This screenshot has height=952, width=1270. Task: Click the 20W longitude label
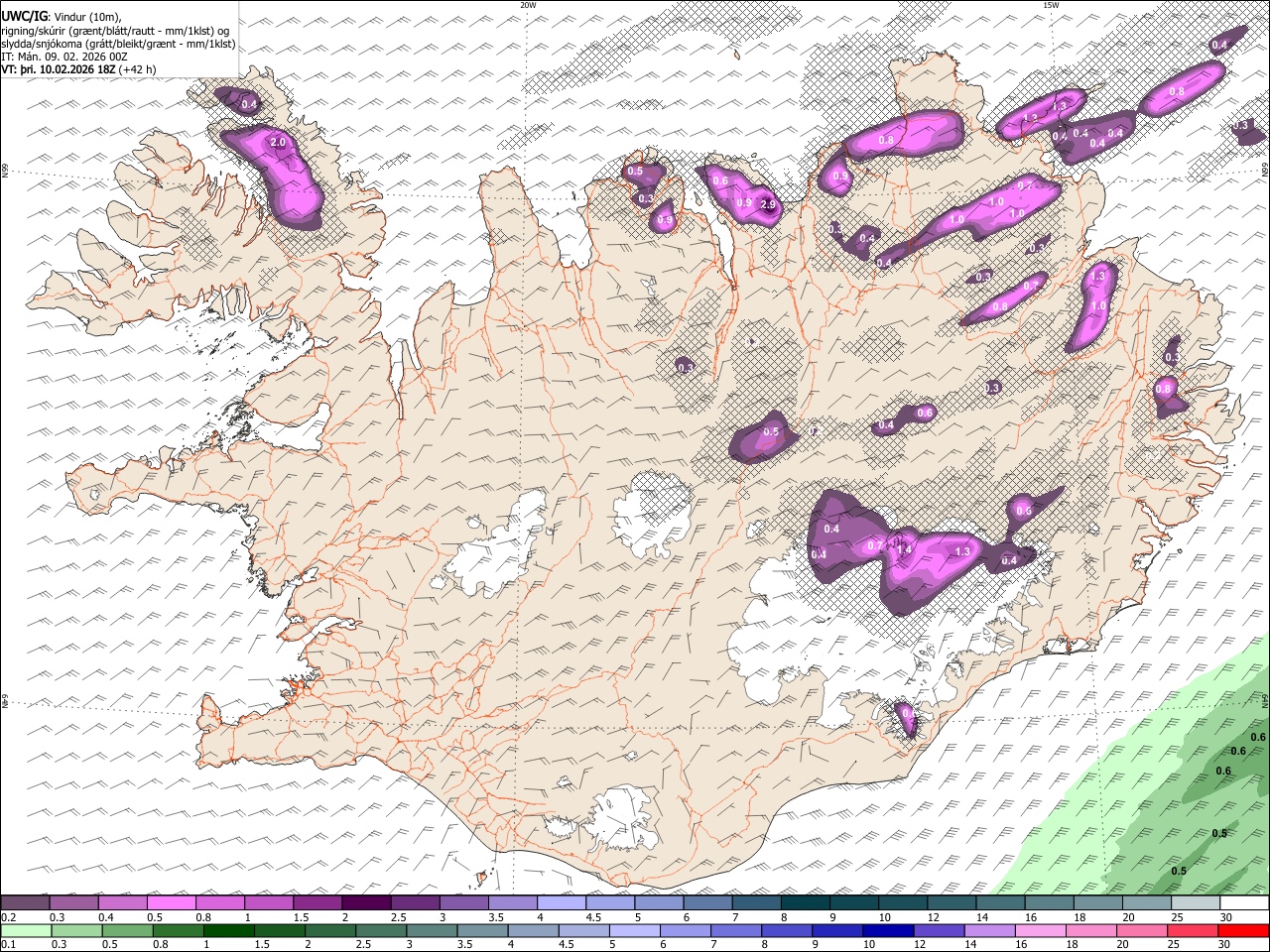pyautogui.click(x=528, y=5)
